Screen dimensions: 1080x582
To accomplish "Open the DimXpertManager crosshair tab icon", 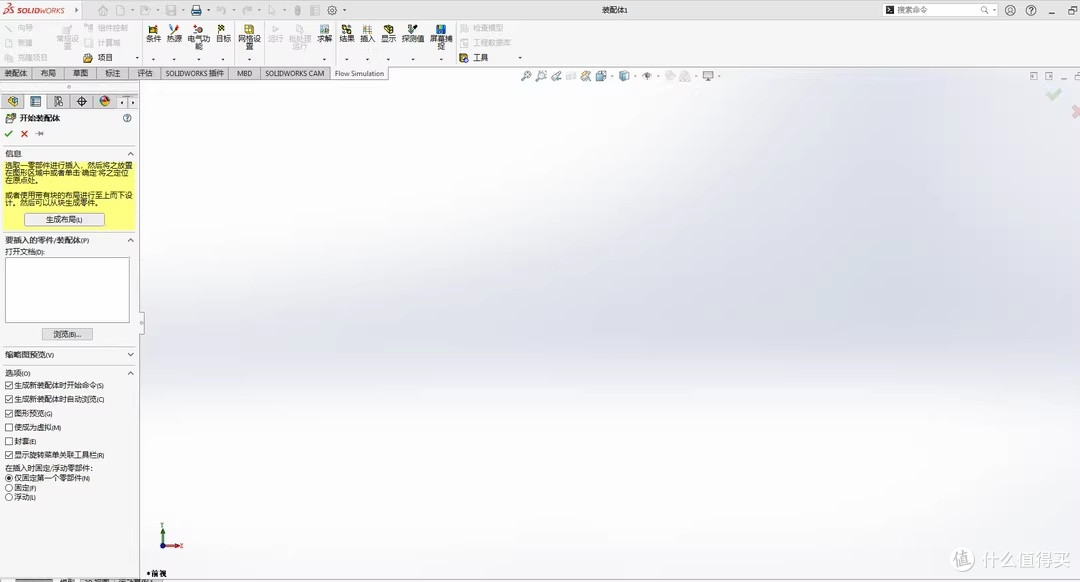I will [82, 101].
